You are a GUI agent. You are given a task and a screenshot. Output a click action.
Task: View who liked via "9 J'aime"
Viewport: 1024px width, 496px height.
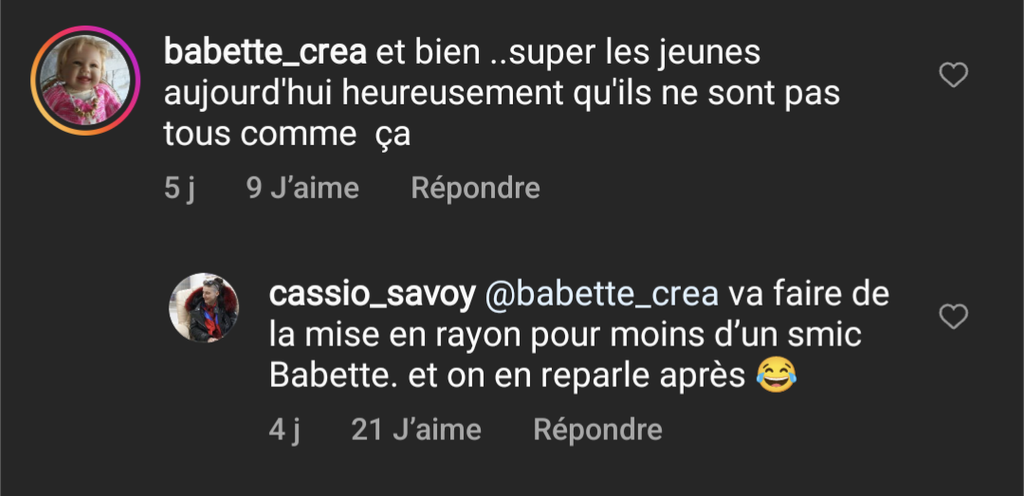(302, 188)
